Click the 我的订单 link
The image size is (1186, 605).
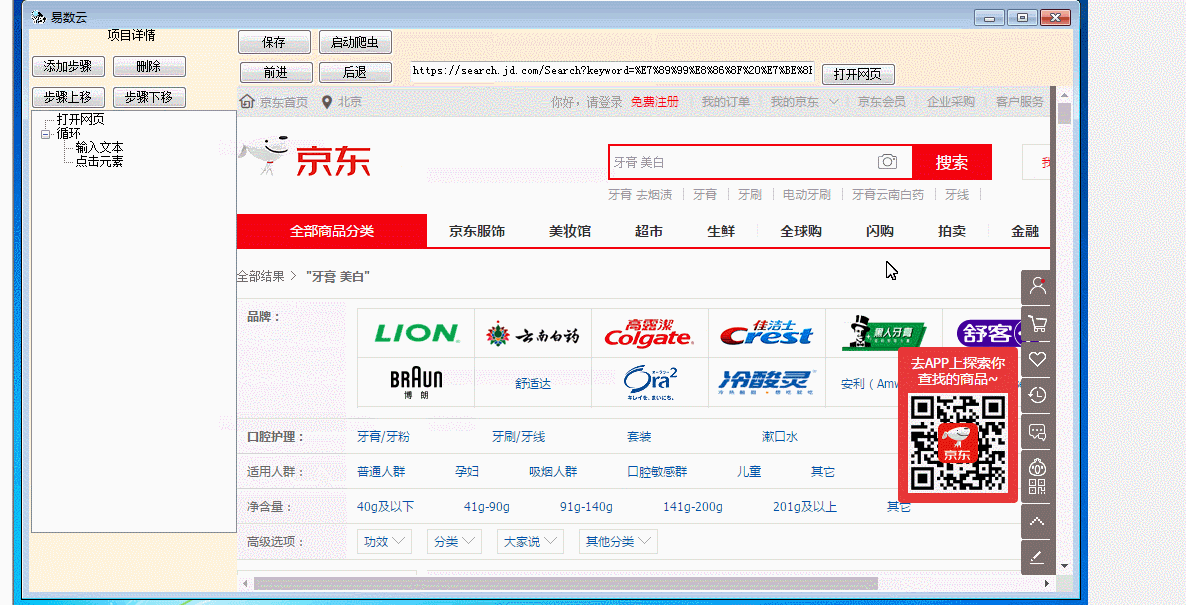click(x=725, y=101)
